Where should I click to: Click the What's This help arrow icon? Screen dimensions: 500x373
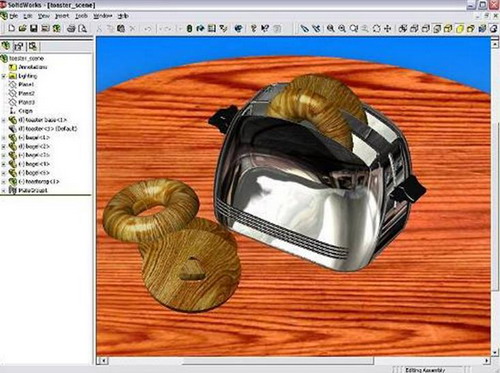point(265,29)
